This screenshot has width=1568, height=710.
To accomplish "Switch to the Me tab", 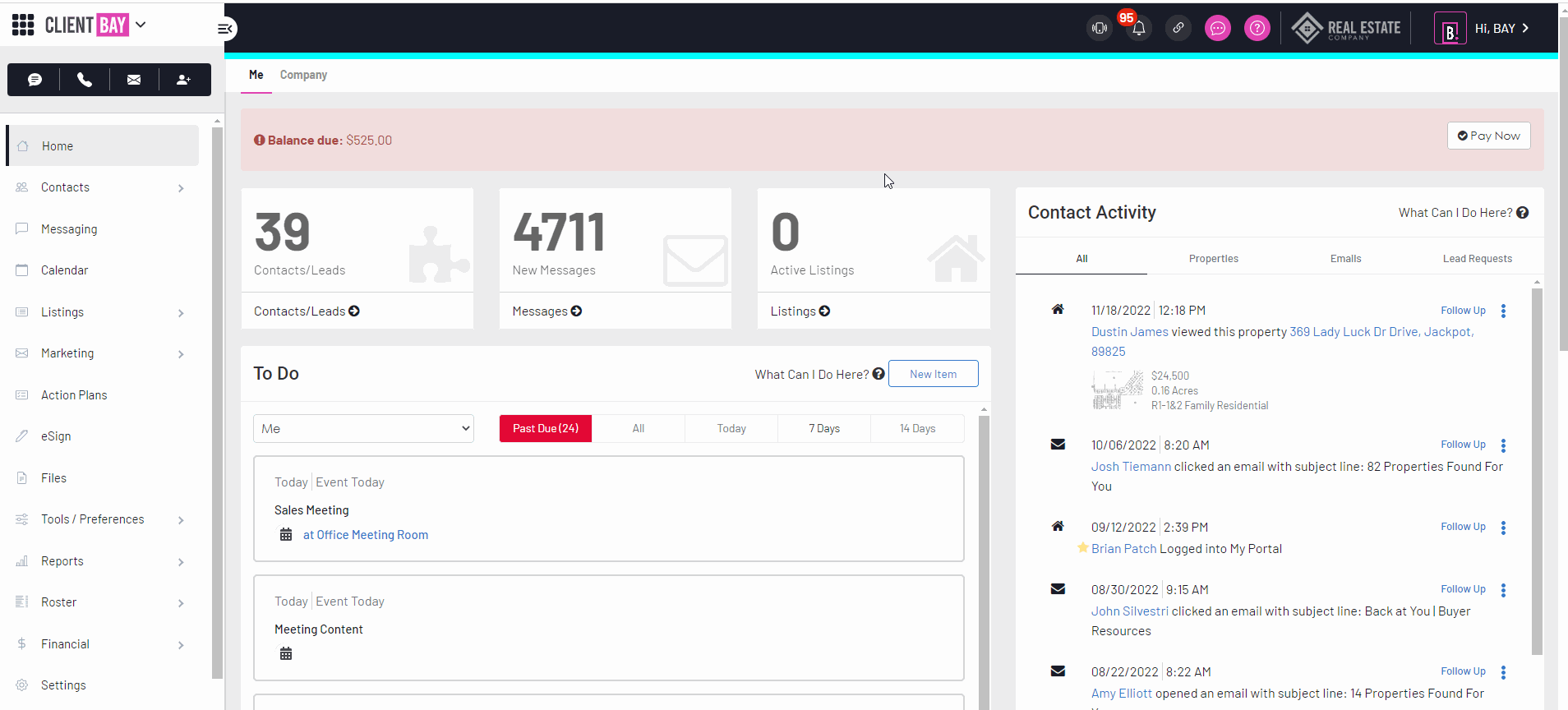I will (256, 75).
